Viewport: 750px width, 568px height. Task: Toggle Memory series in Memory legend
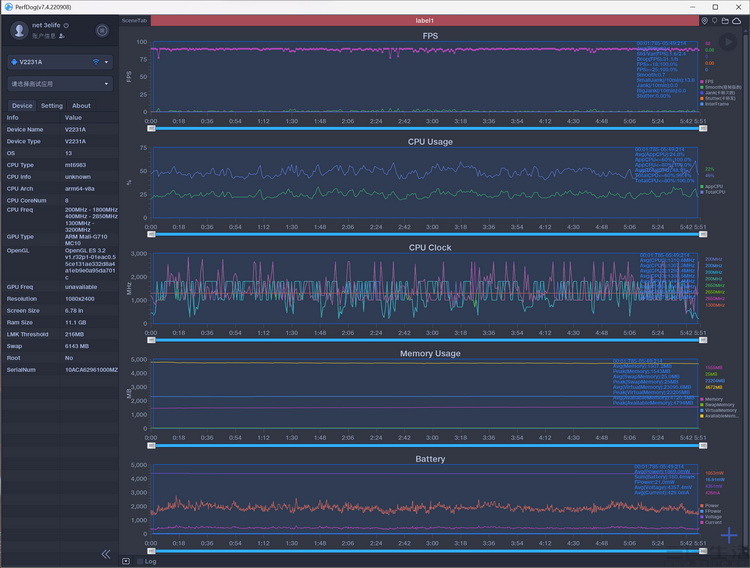(712, 399)
